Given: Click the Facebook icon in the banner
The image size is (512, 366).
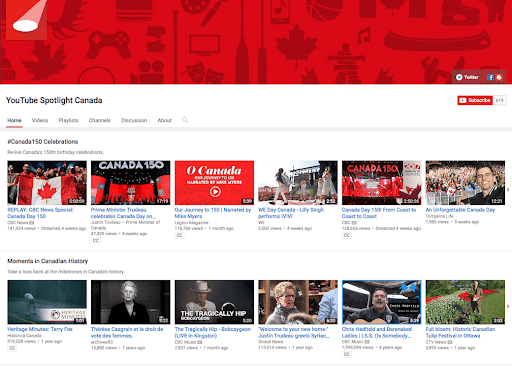Looking at the screenshot, I should point(490,77).
